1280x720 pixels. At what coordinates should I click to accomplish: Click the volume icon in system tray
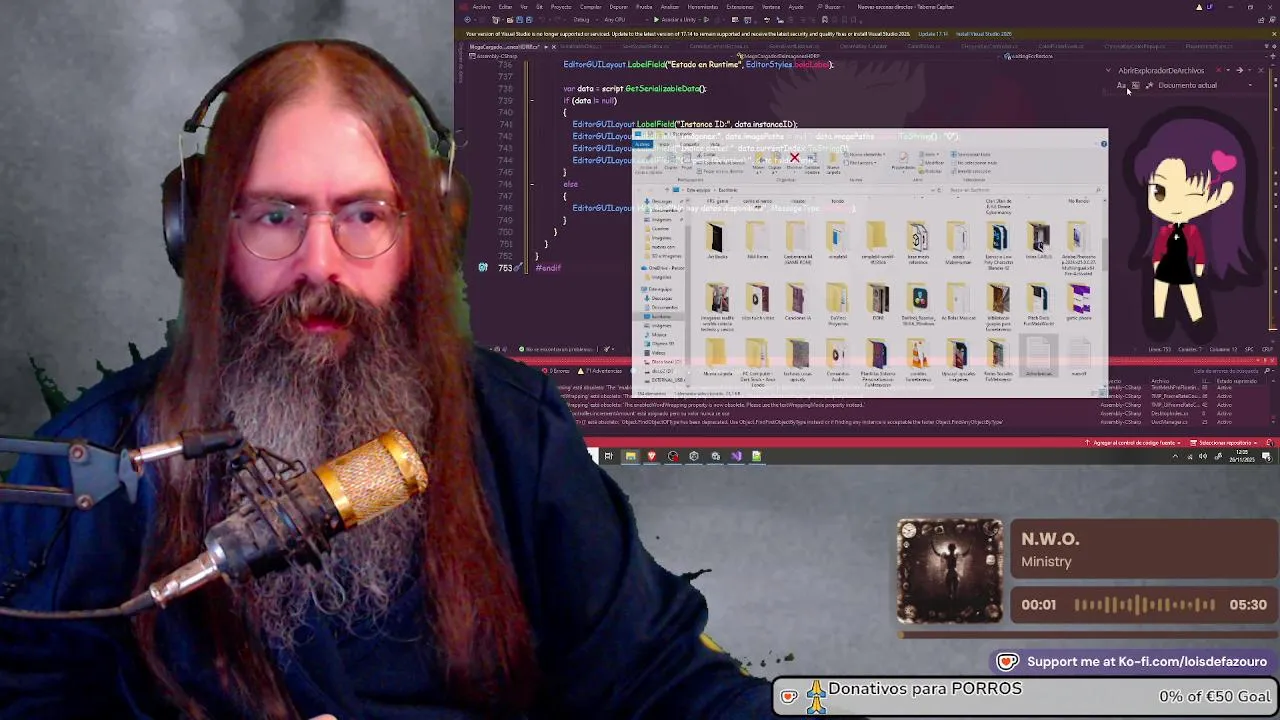(1202, 456)
